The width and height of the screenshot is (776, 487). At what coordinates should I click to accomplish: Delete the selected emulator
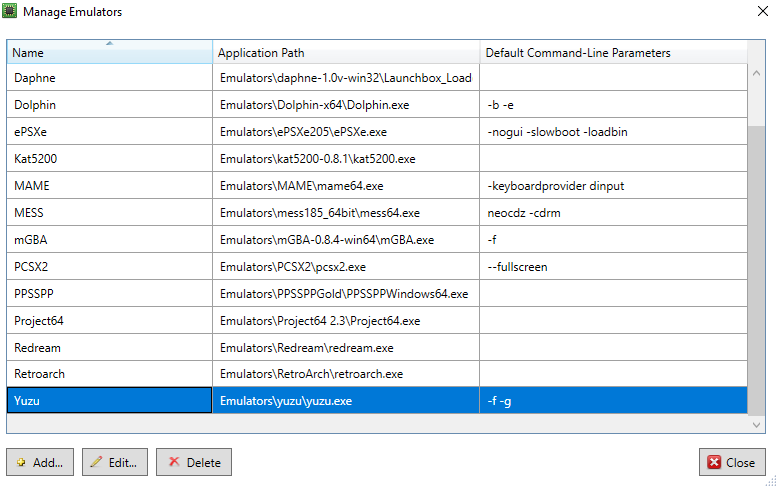(194, 462)
